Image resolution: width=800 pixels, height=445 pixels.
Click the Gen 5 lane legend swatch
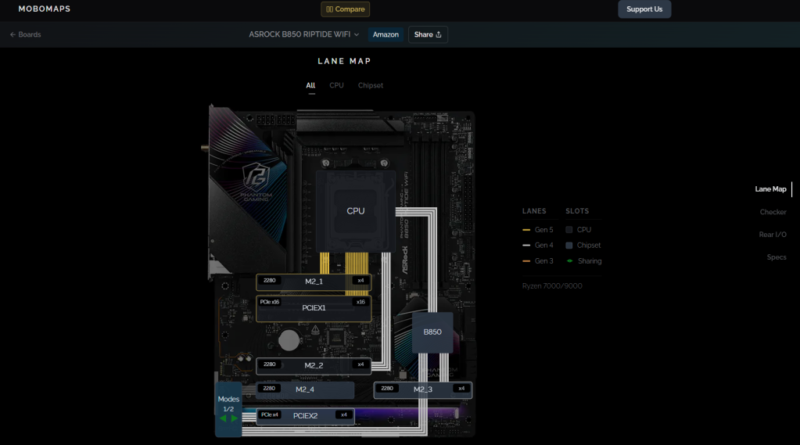coord(526,230)
